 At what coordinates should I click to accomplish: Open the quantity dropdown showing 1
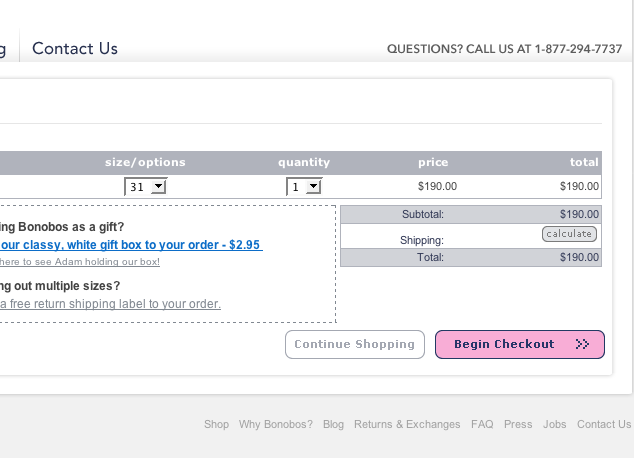coord(304,186)
